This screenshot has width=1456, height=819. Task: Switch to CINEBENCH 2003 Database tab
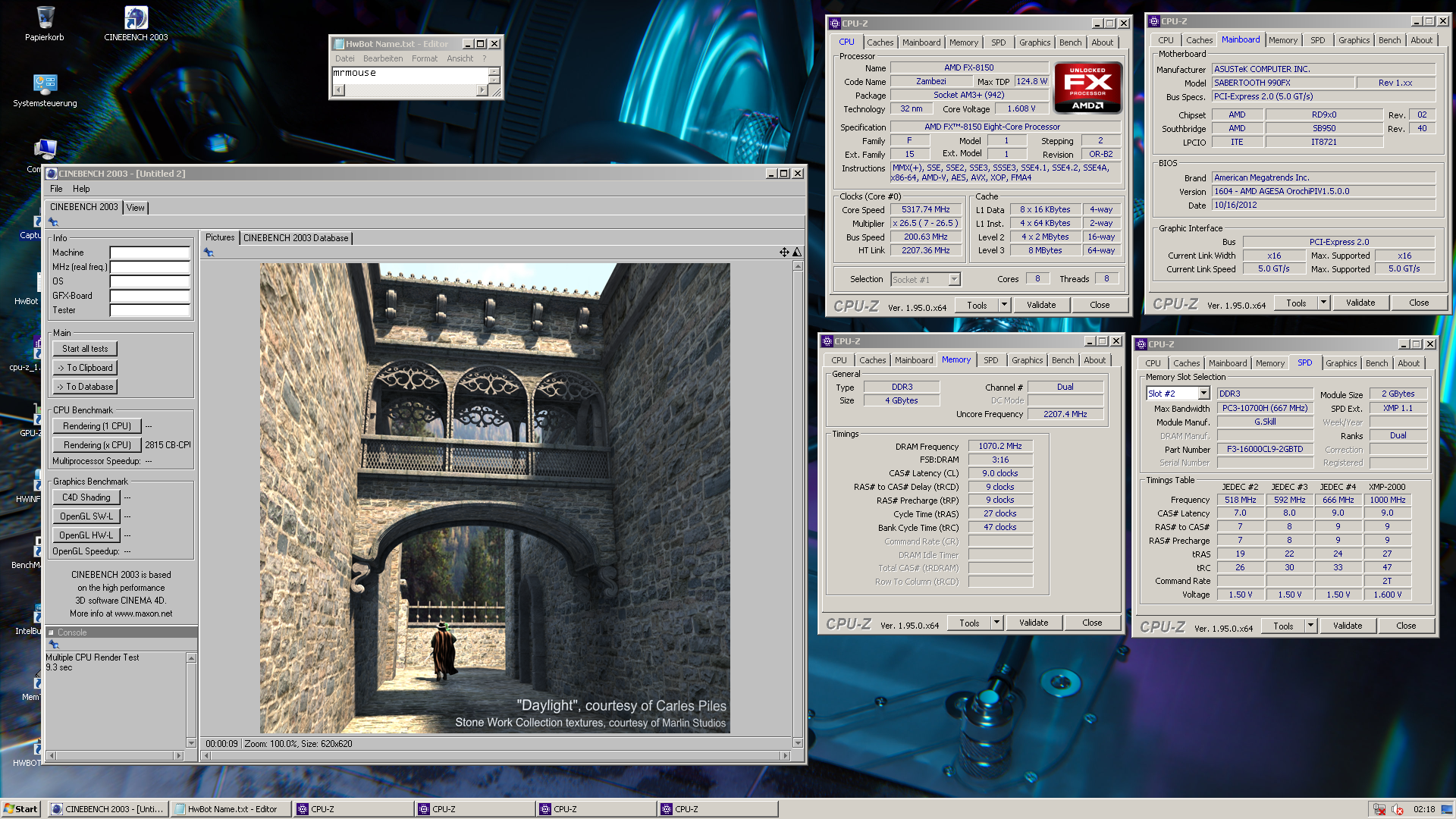coord(296,238)
